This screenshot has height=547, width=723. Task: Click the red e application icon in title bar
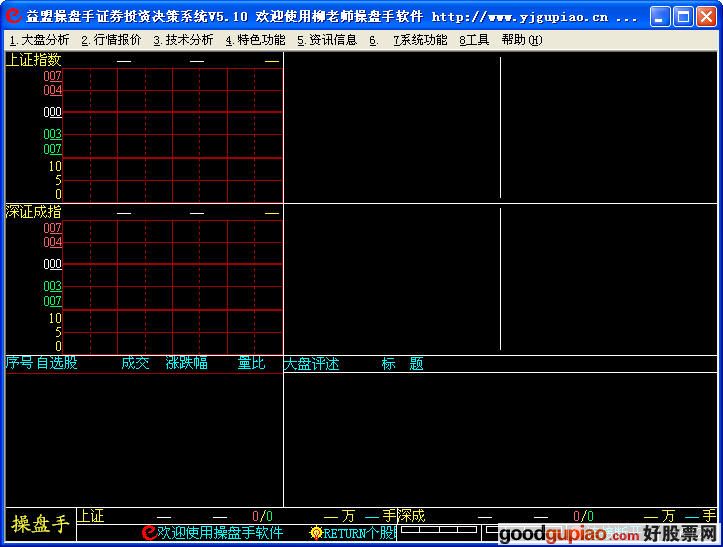point(13,16)
